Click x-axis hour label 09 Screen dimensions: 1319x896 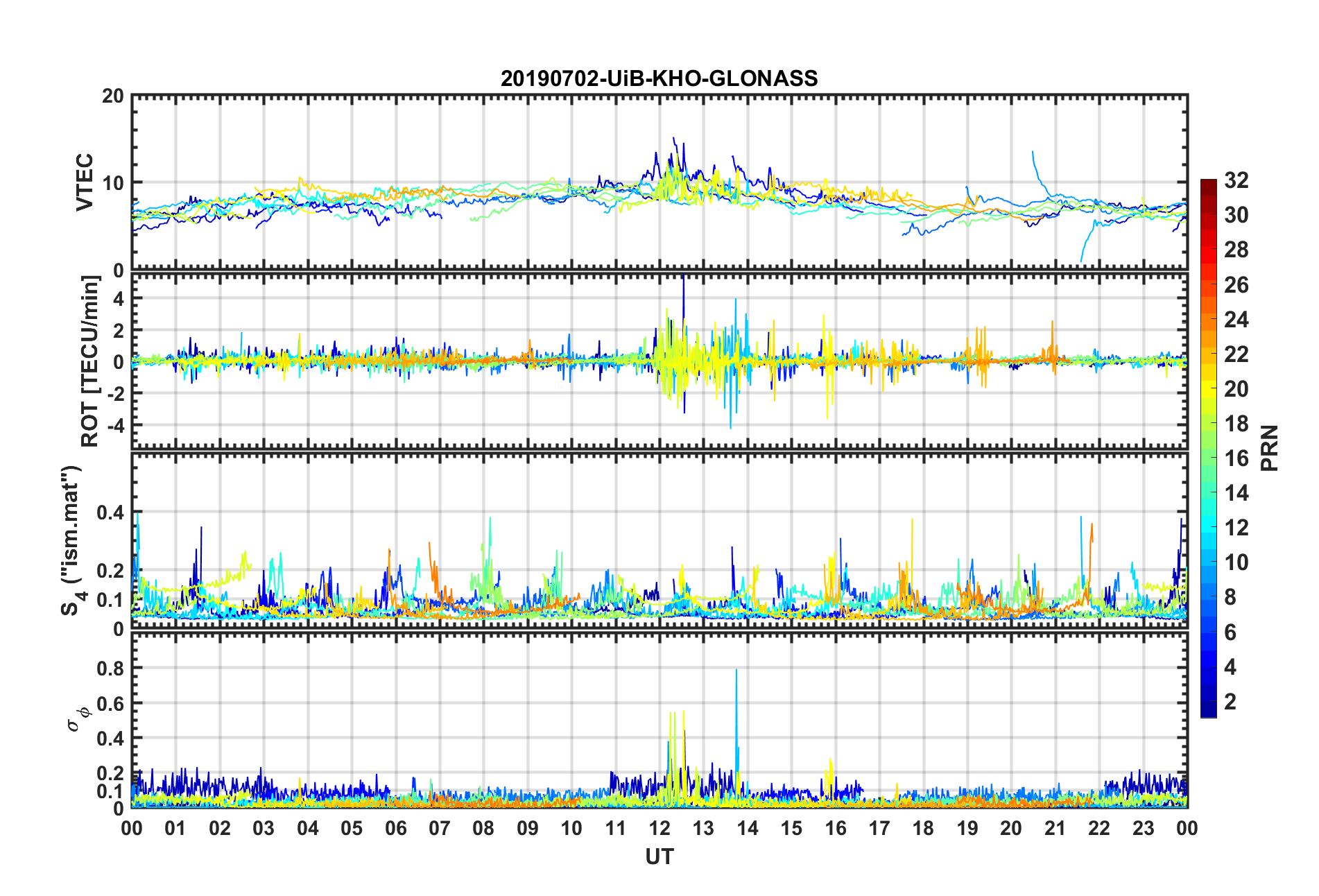tap(528, 828)
